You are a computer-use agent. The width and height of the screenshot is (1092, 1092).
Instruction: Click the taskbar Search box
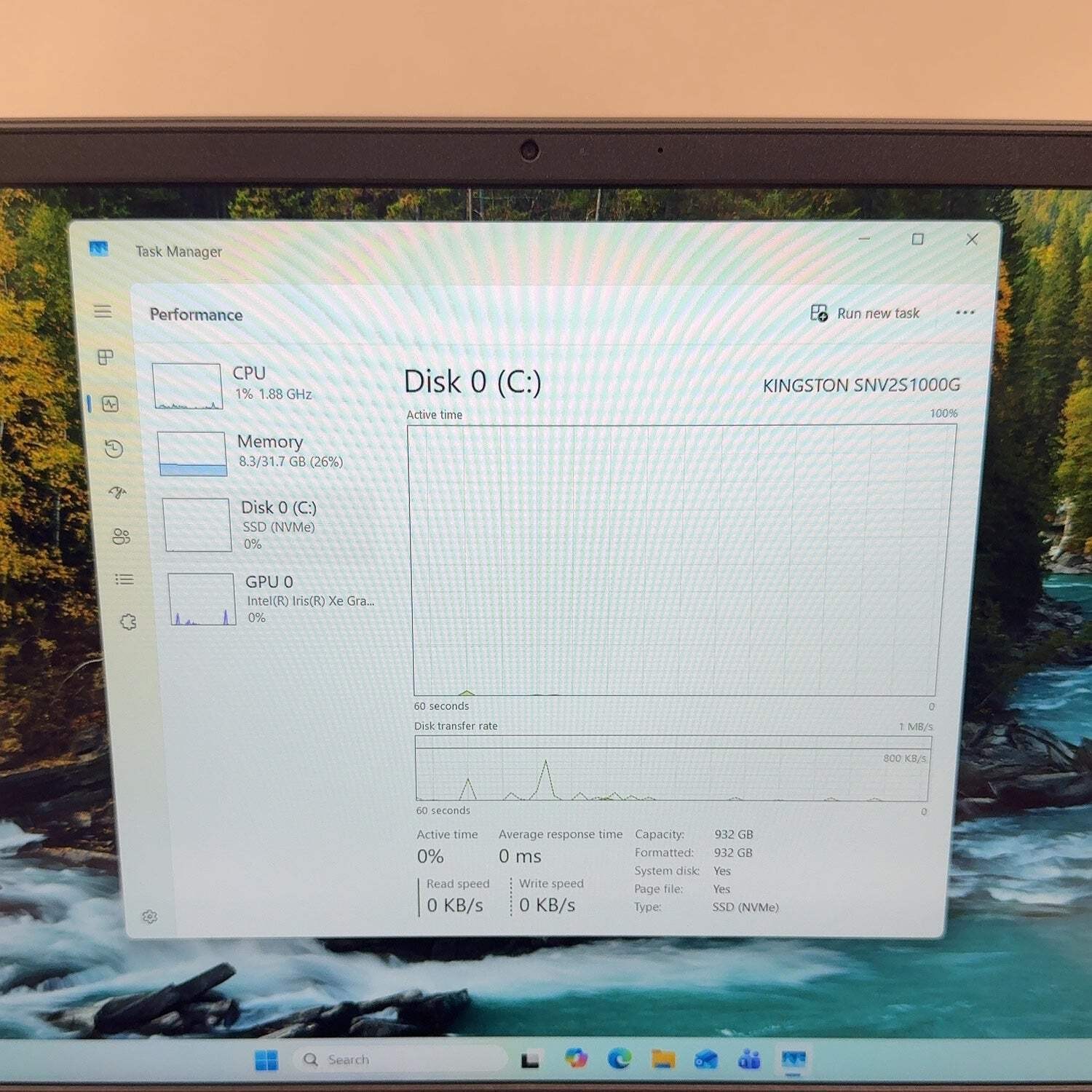(x=400, y=1059)
